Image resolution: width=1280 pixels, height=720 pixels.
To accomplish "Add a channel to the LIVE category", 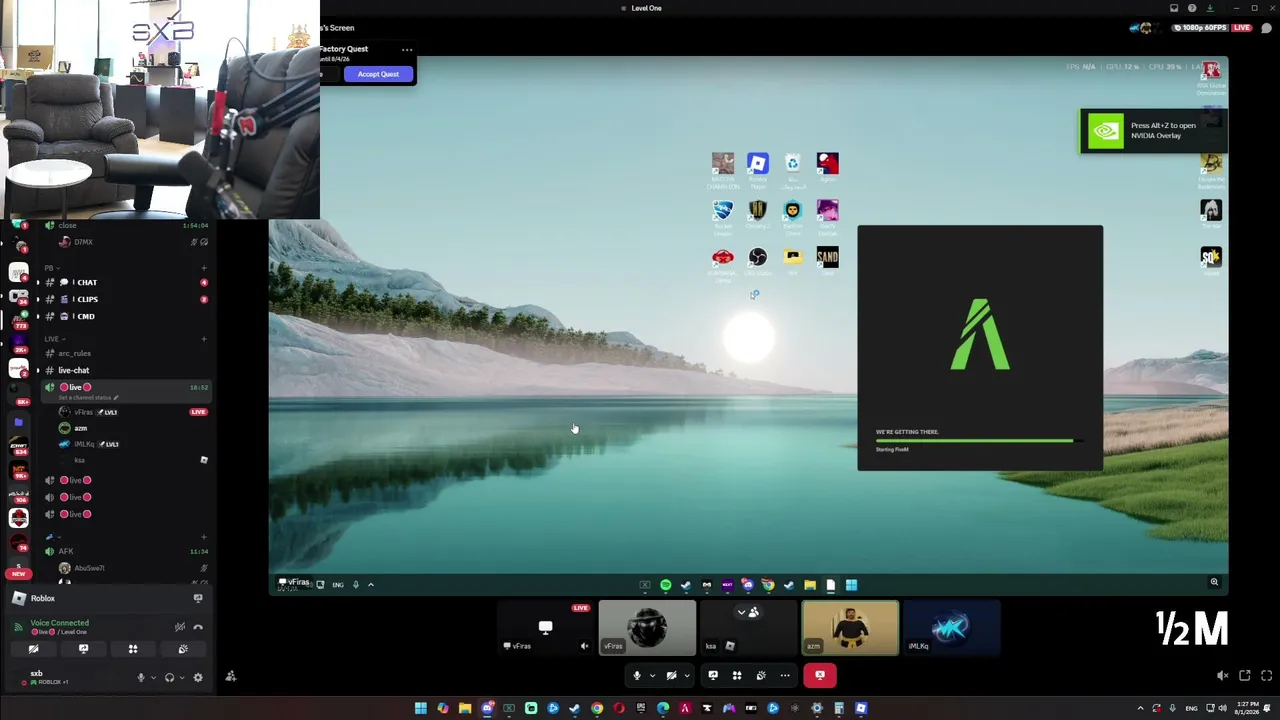I will point(204,339).
